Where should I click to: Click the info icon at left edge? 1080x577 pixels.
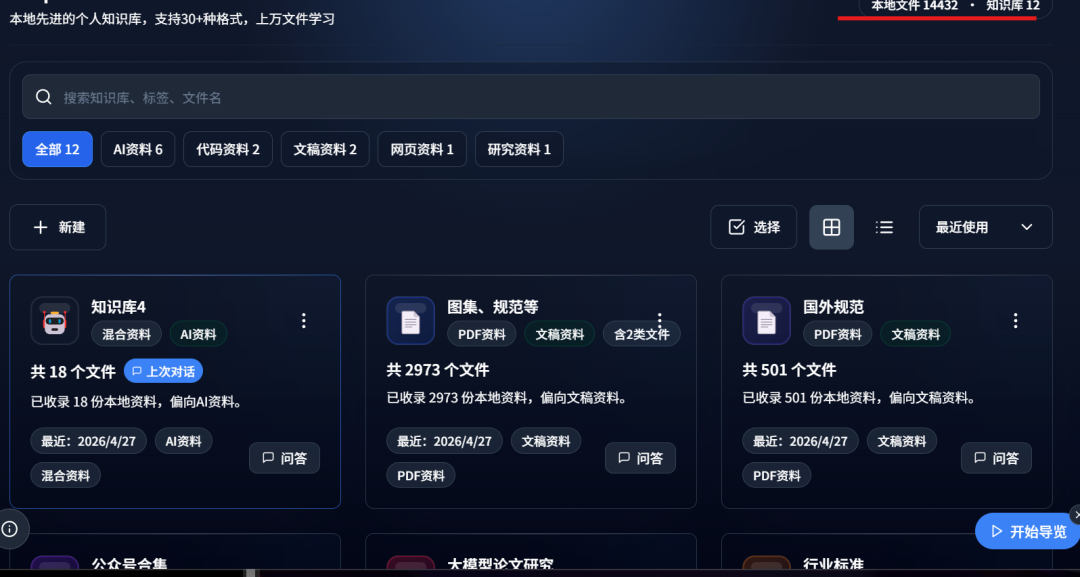(10, 529)
